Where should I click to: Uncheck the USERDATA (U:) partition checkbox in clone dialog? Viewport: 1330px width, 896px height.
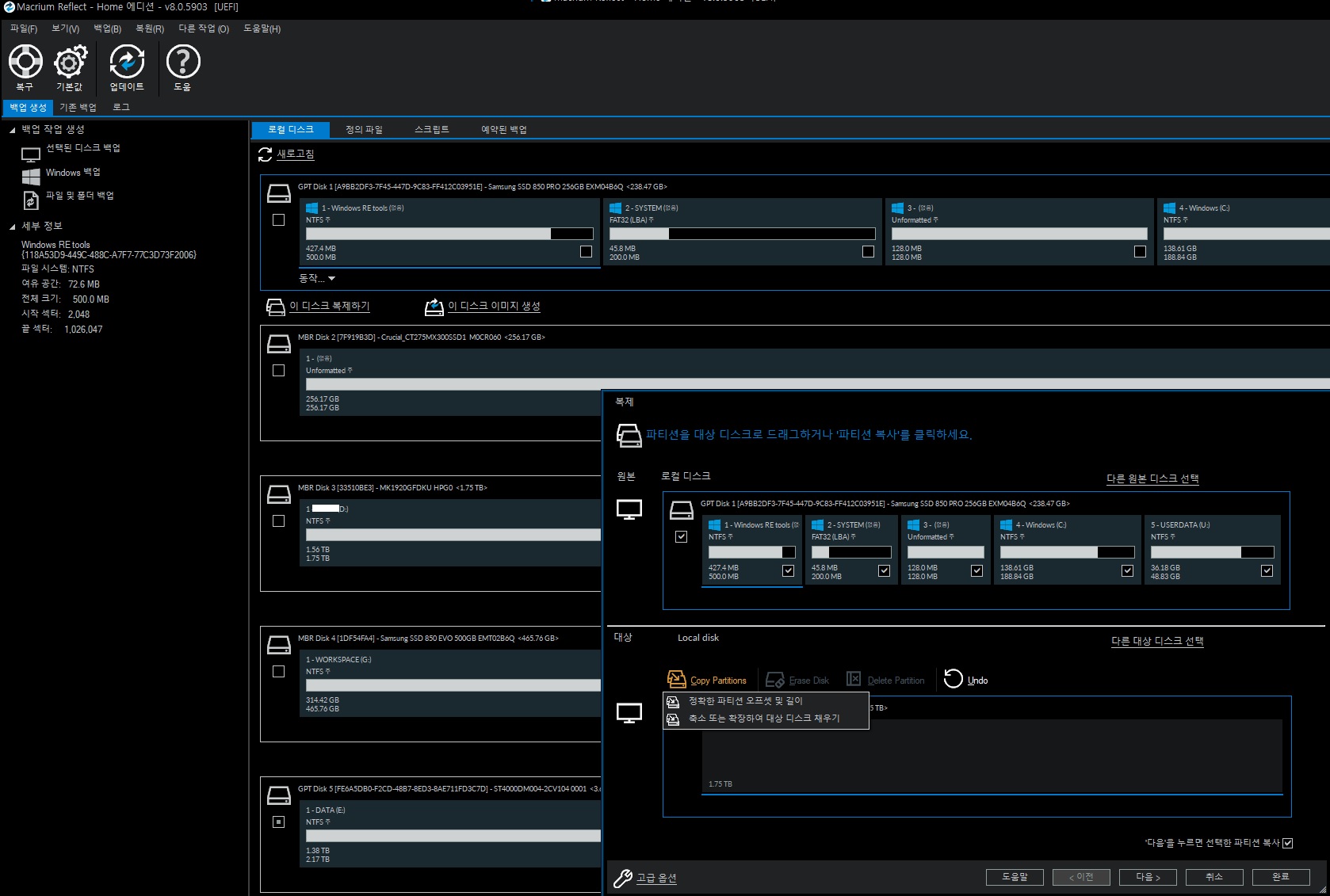pyautogui.click(x=1267, y=570)
